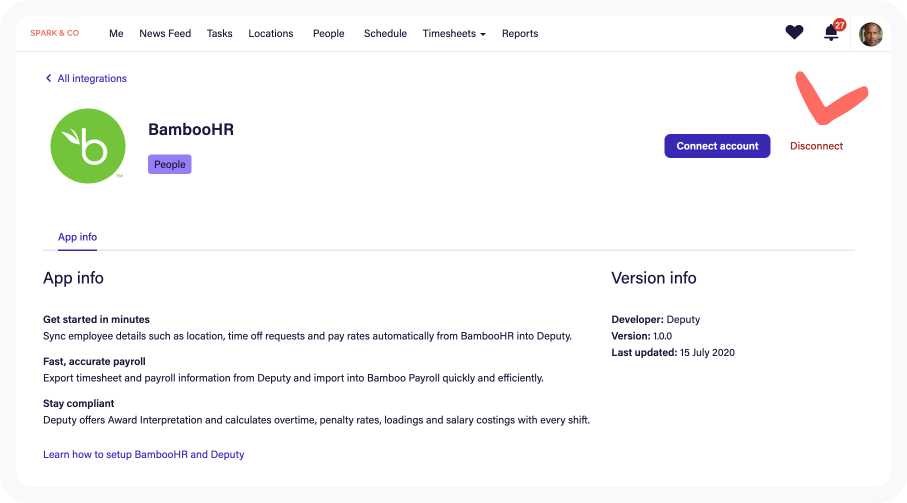Click the BambooHR logo
Viewport: 907px width, 503px height.
click(x=88, y=146)
